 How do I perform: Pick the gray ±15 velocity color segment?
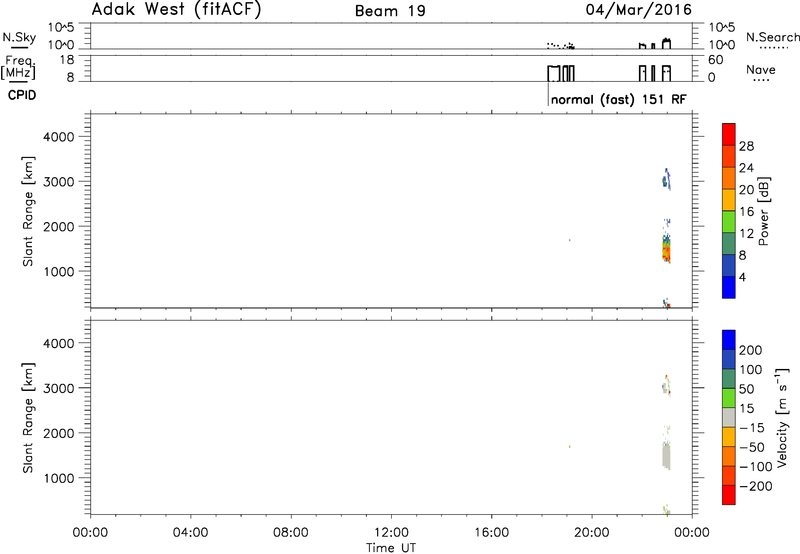tap(729, 417)
